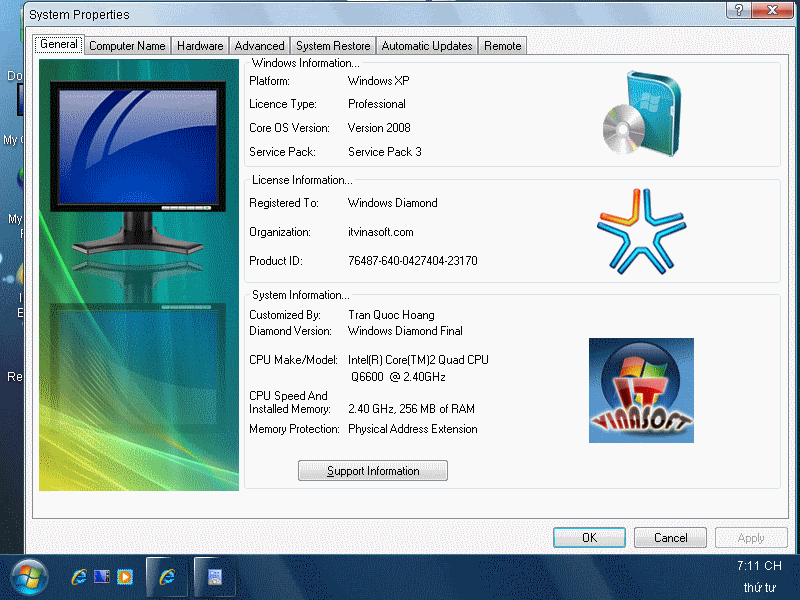
Task: Select the 'Windows XP' platform value
Action: 379,81
